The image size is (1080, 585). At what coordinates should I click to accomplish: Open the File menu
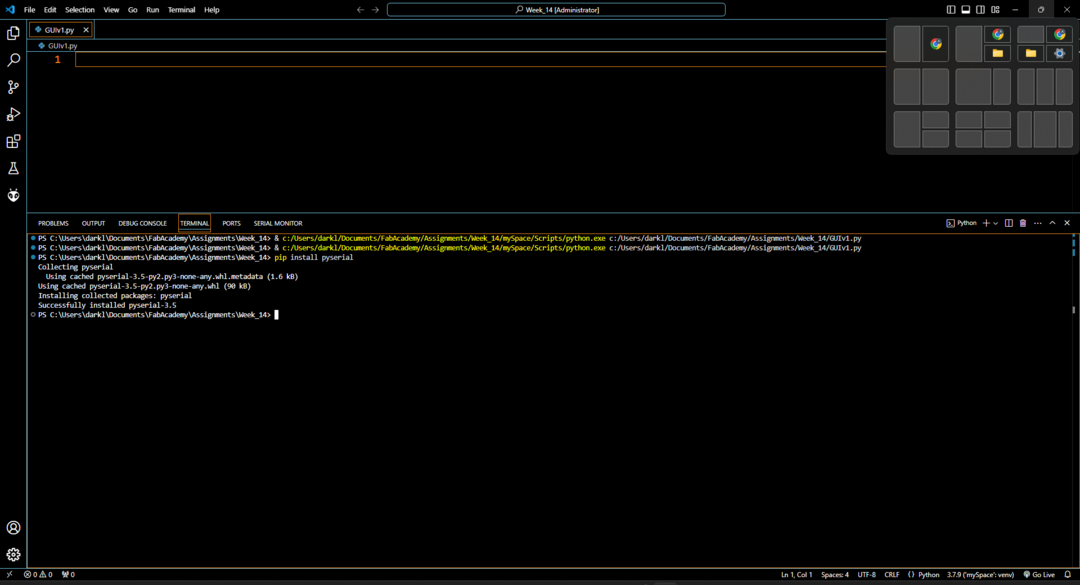30,10
